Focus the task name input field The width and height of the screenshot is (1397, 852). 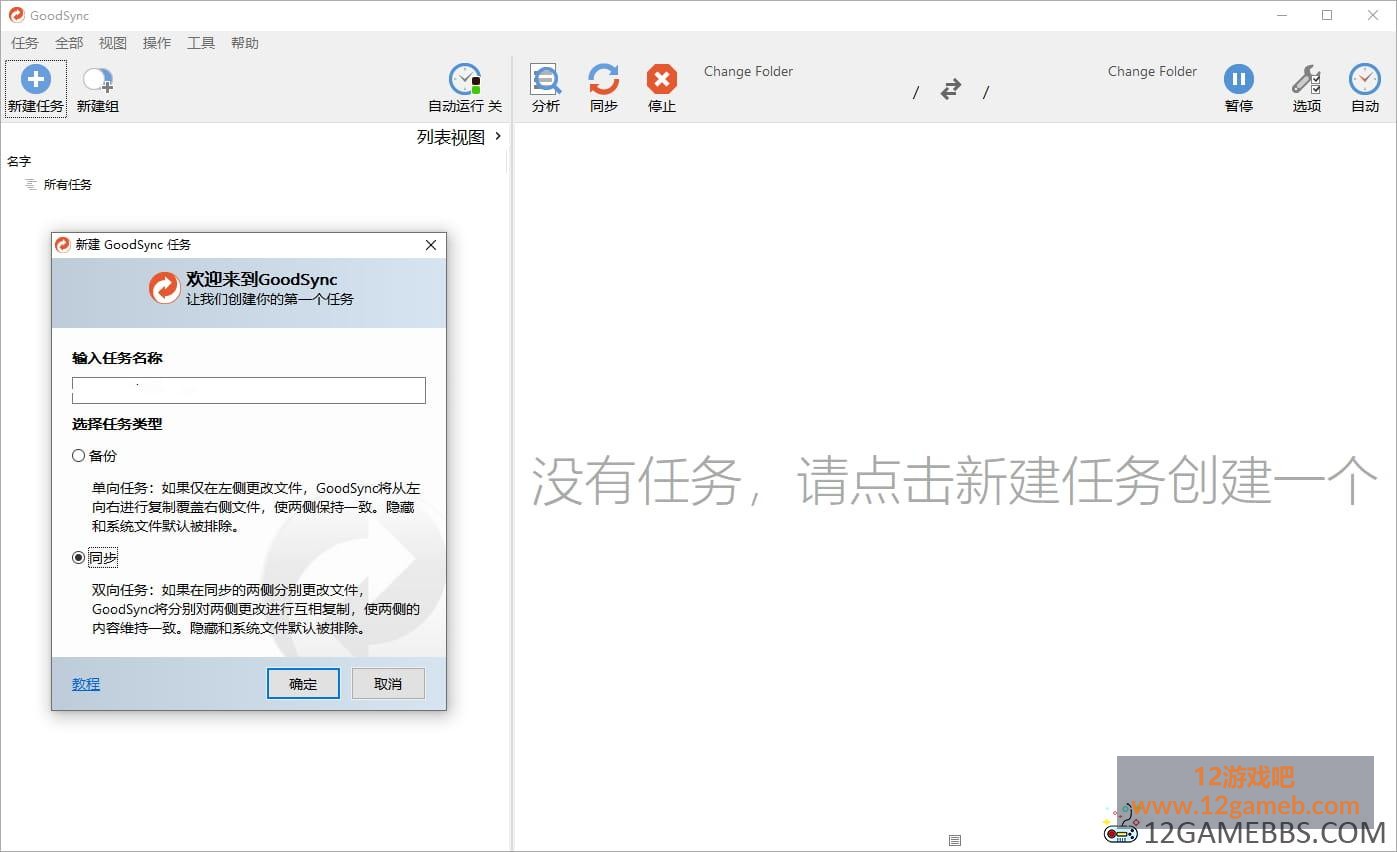pos(249,390)
